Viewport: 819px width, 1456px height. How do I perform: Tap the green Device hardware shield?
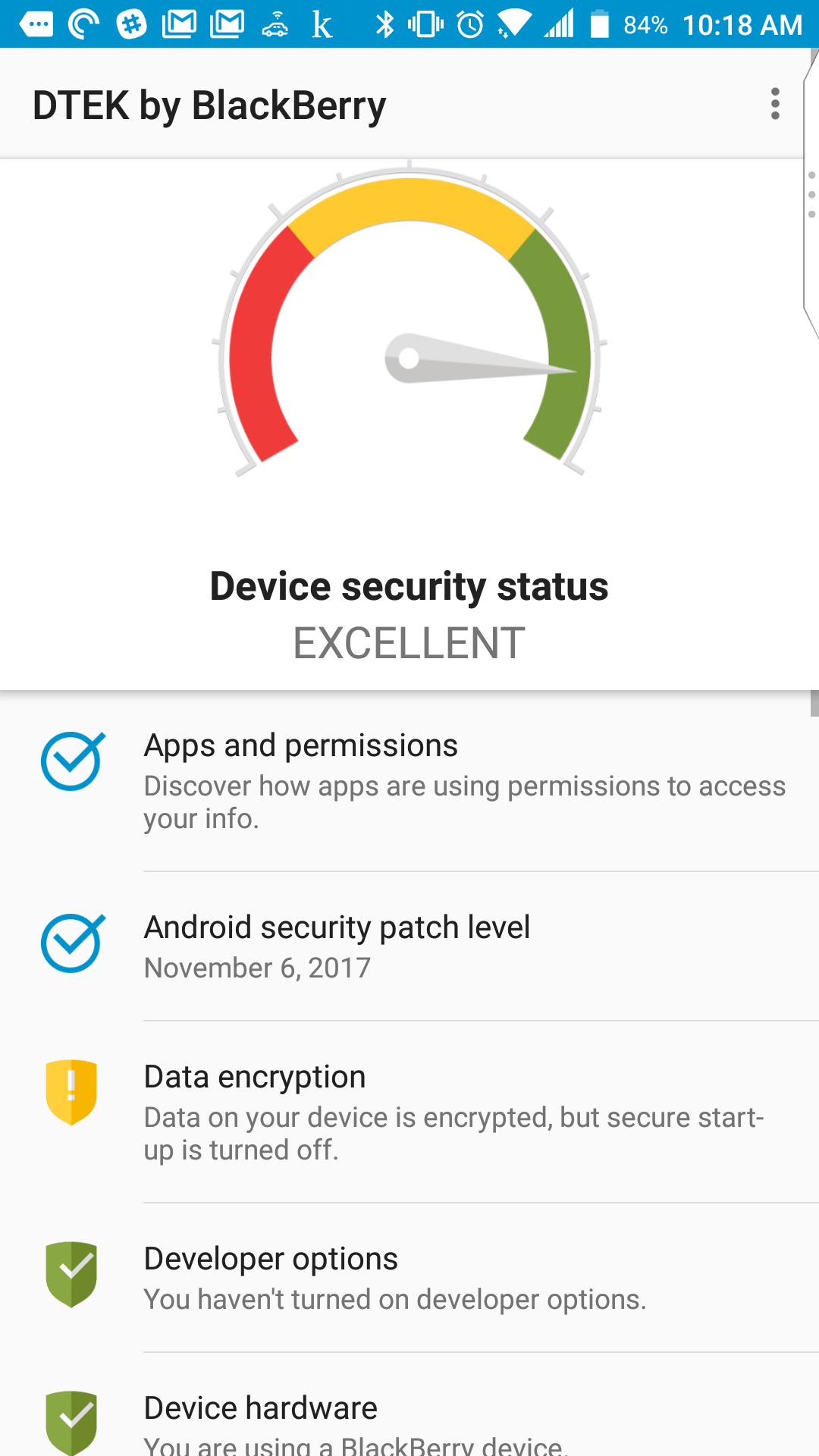pyautogui.click(x=71, y=1423)
